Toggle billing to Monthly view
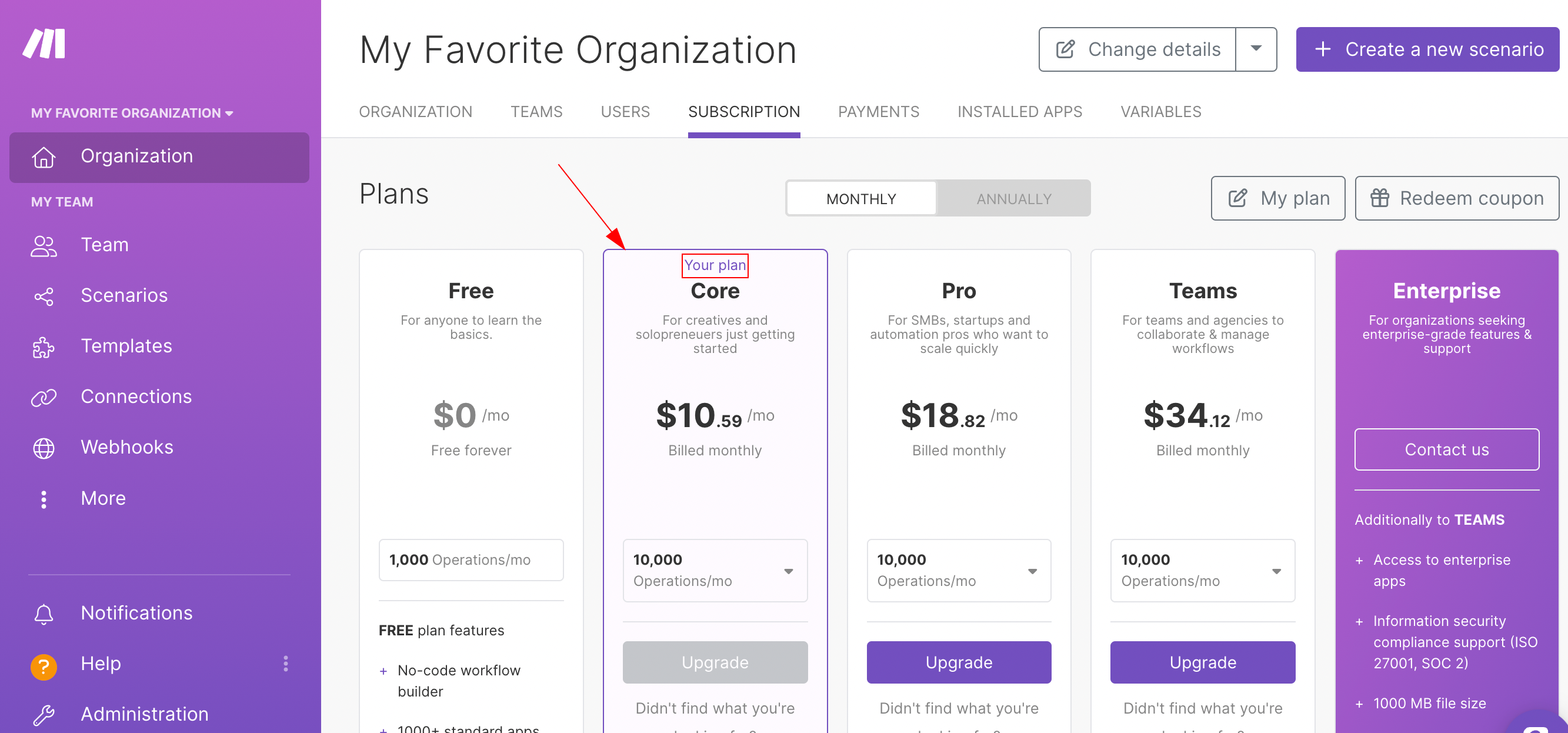This screenshot has height=733, width=1568. pyautogui.click(x=861, y=197)
